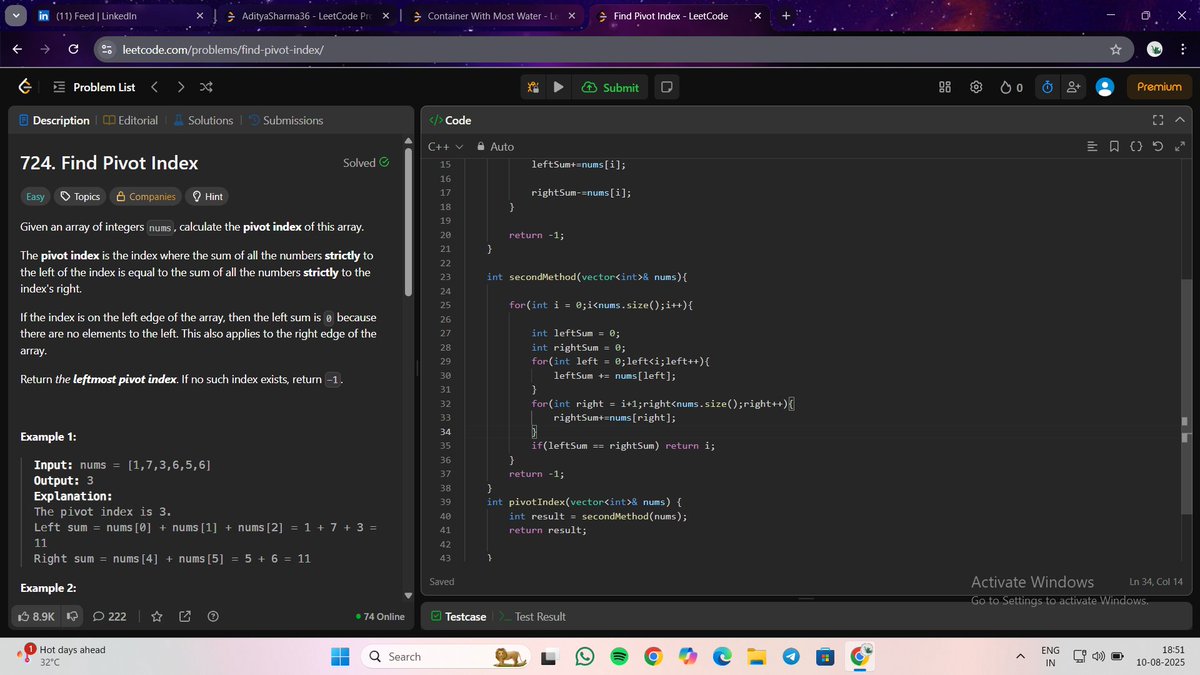
Task: Open the debugger icon next to Run
Action: (x=533, y=87)
